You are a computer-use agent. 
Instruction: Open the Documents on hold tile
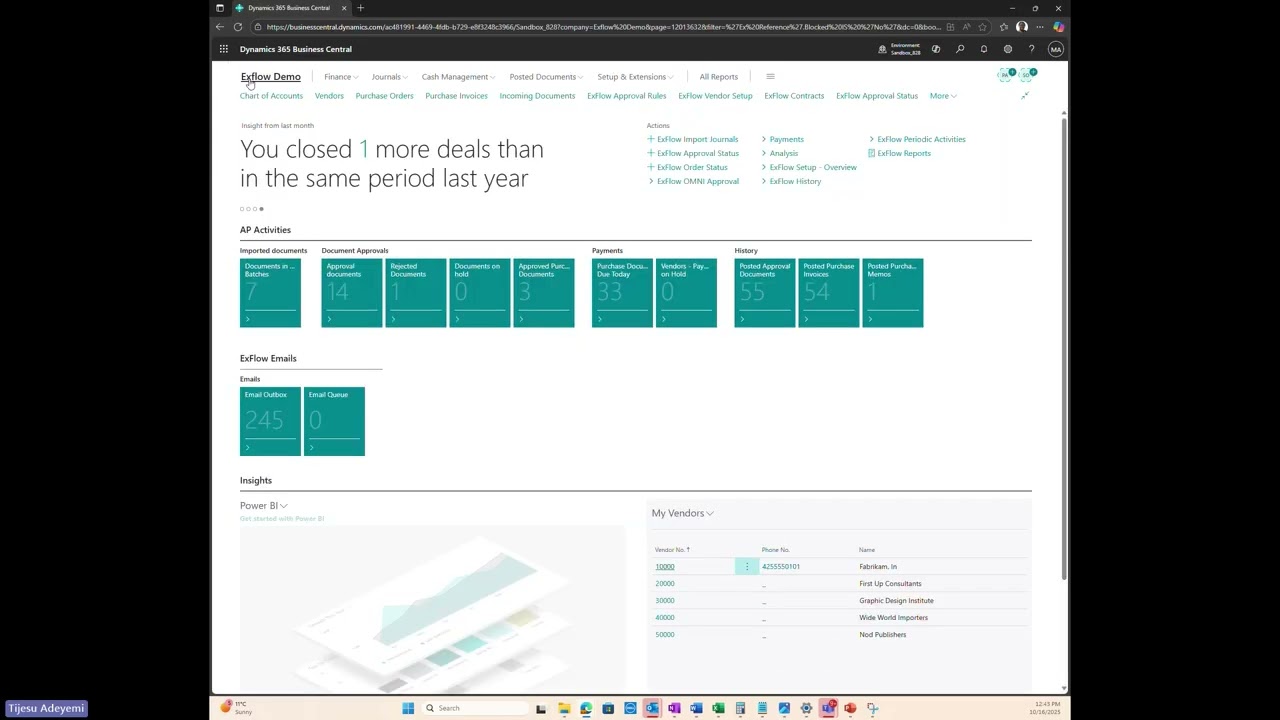click(x=480, y=293)
